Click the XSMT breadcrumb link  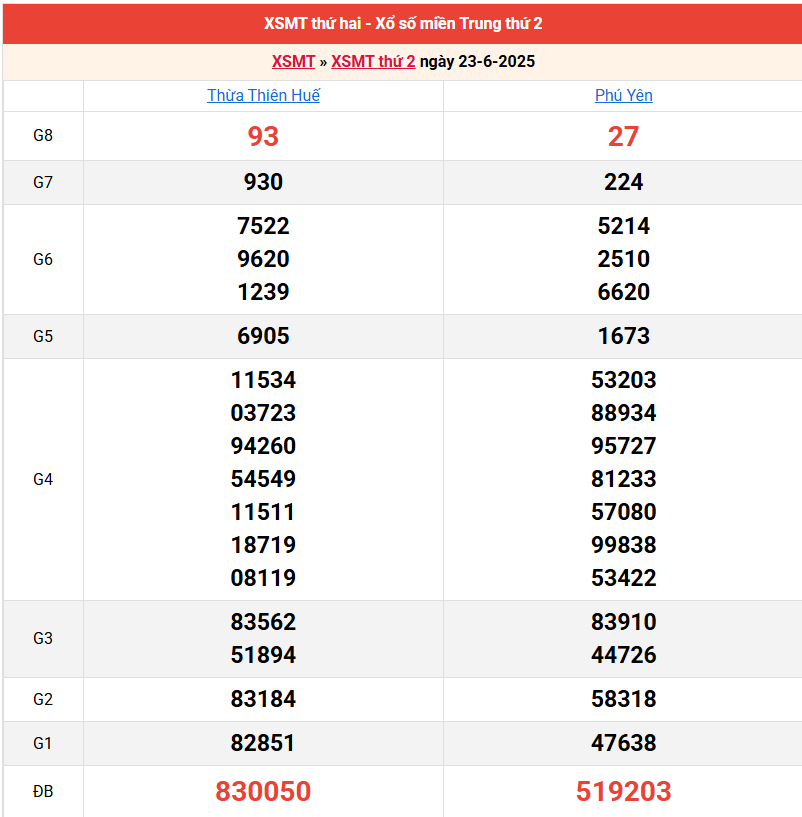[293, 62]
